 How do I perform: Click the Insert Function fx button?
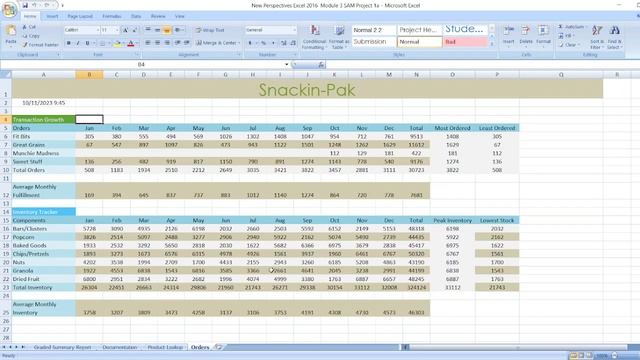(x=321, y=64)
